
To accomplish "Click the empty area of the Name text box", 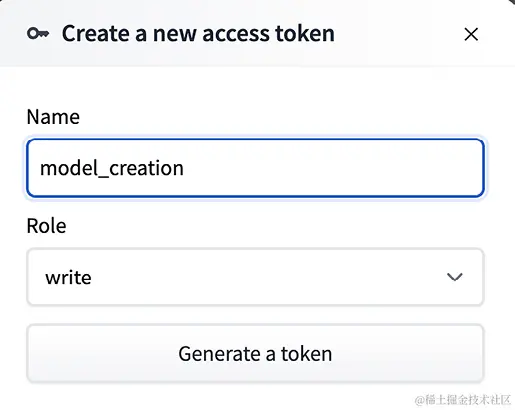I will (x=333, y=168).
